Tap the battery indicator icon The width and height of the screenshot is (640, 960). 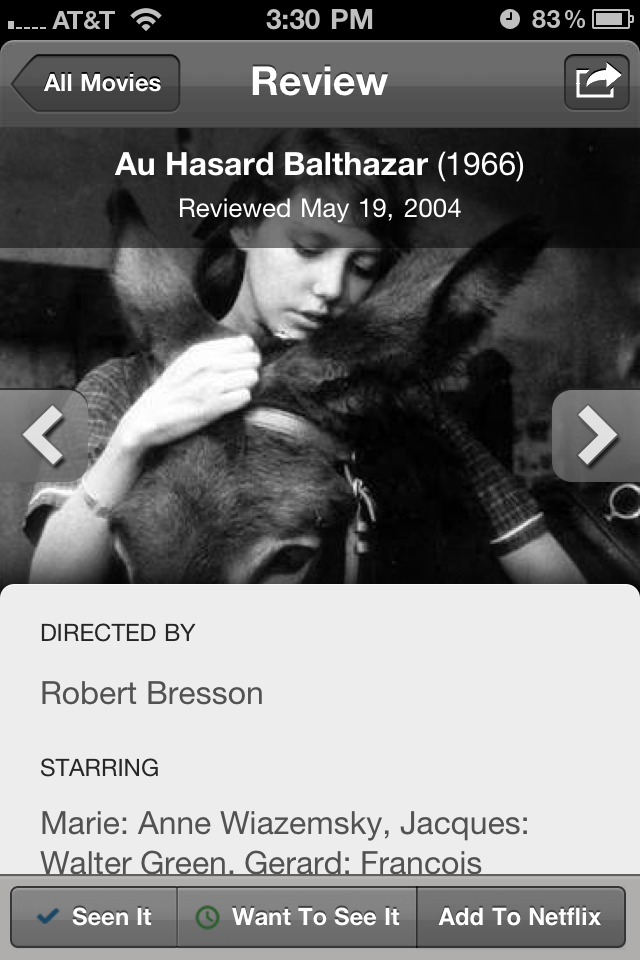coord(612,20)
